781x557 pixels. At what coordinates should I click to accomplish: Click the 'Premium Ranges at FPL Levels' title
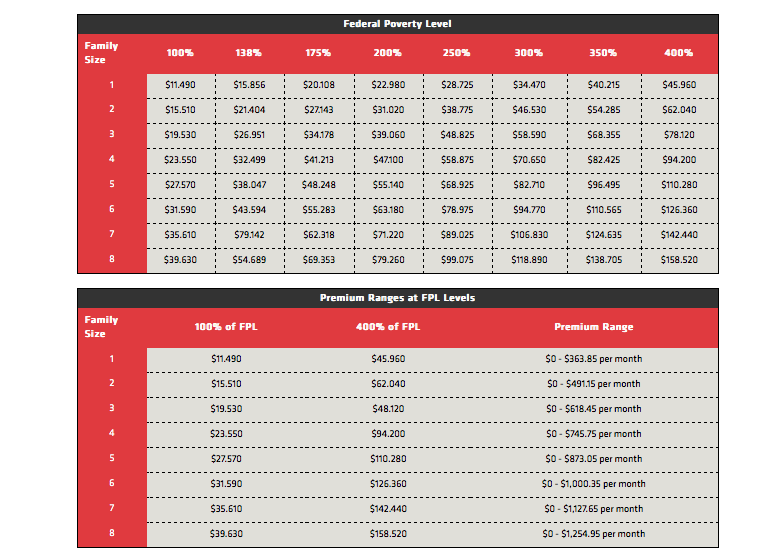(x=397, y=298)
